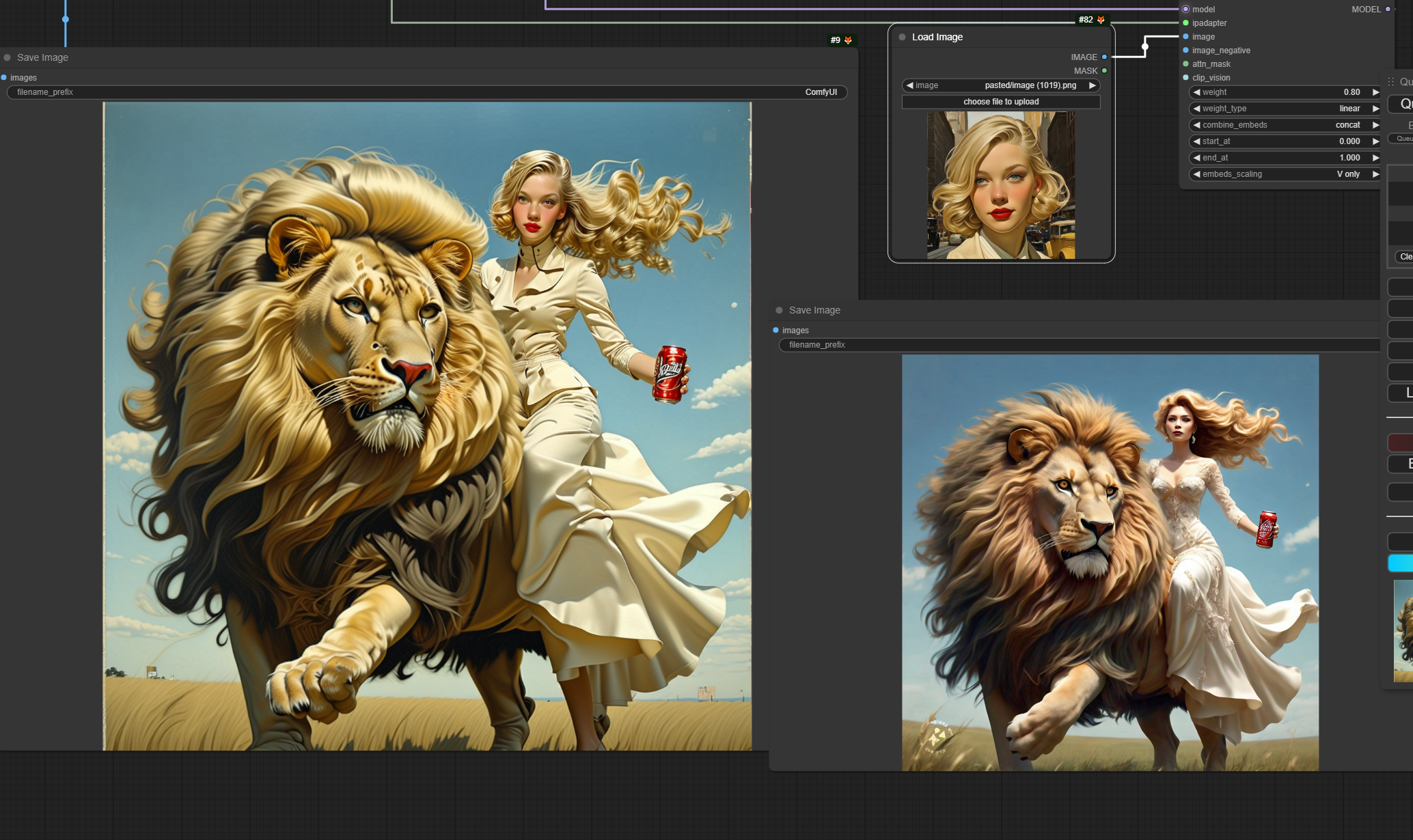Select next embeds_scaling option with right arrow
This screenshot has height=840, width=1413.
click(1375, 174)
